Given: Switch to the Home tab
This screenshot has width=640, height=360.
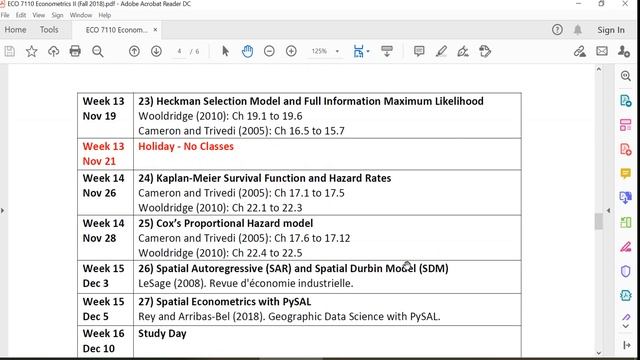Looking at the screenshot, I should click(x=16, y=30).
